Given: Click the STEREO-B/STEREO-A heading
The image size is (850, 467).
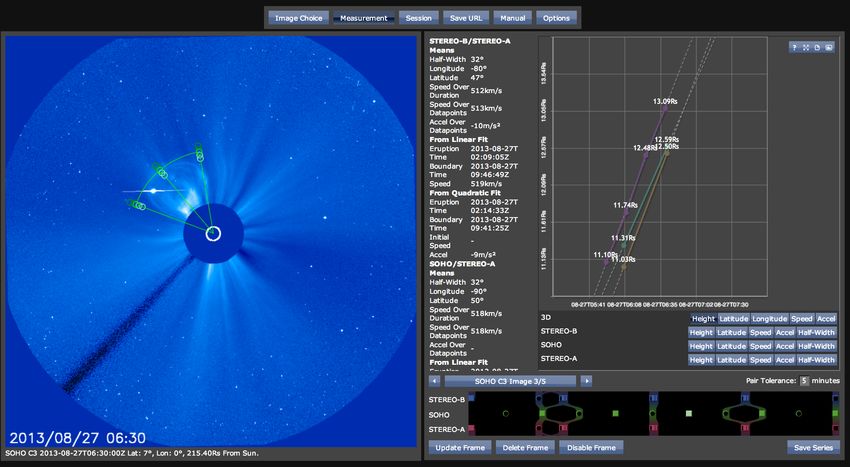Looking at the screenshot, I should click(470, 41).
